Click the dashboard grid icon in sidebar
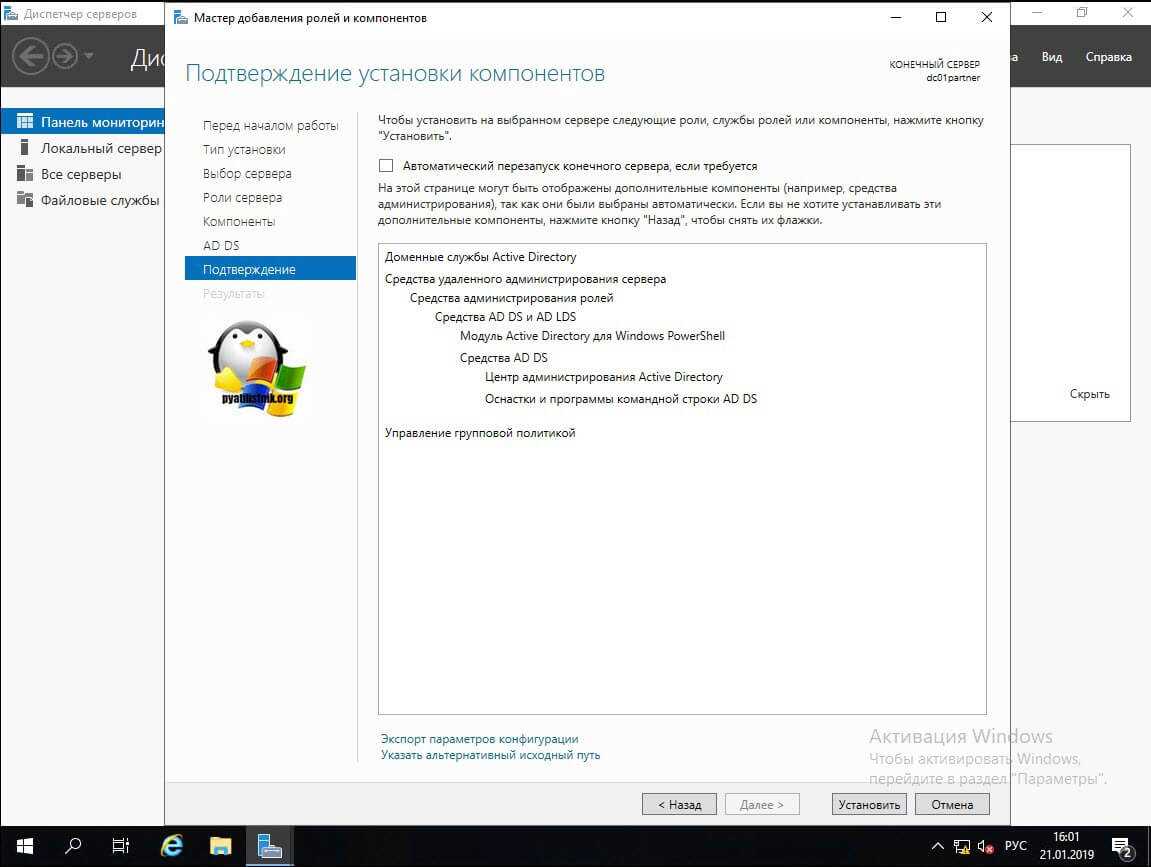 (25, 121)
